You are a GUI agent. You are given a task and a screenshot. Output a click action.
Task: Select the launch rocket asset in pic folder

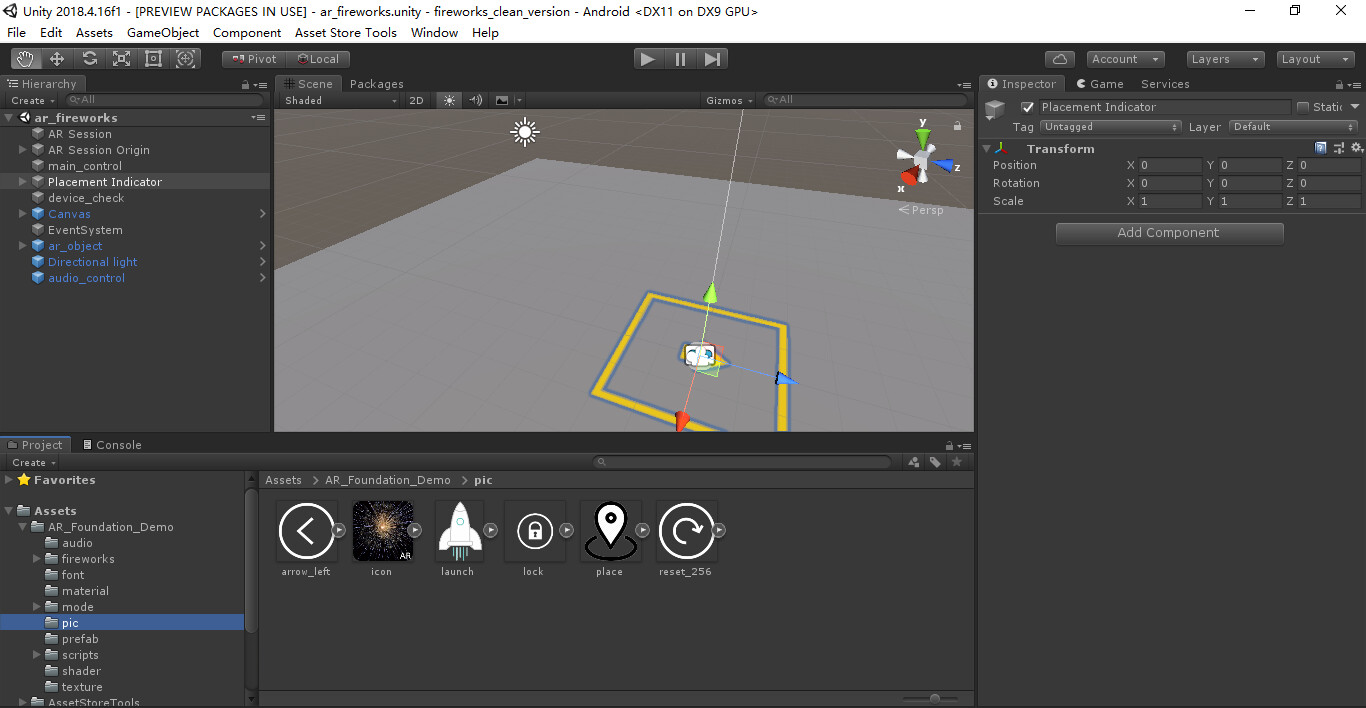coord(457,530)
